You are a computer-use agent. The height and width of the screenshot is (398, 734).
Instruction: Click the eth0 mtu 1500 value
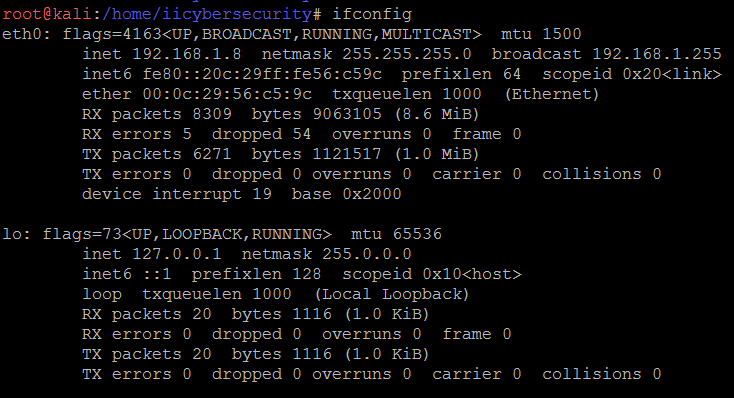tap(562, 34)
